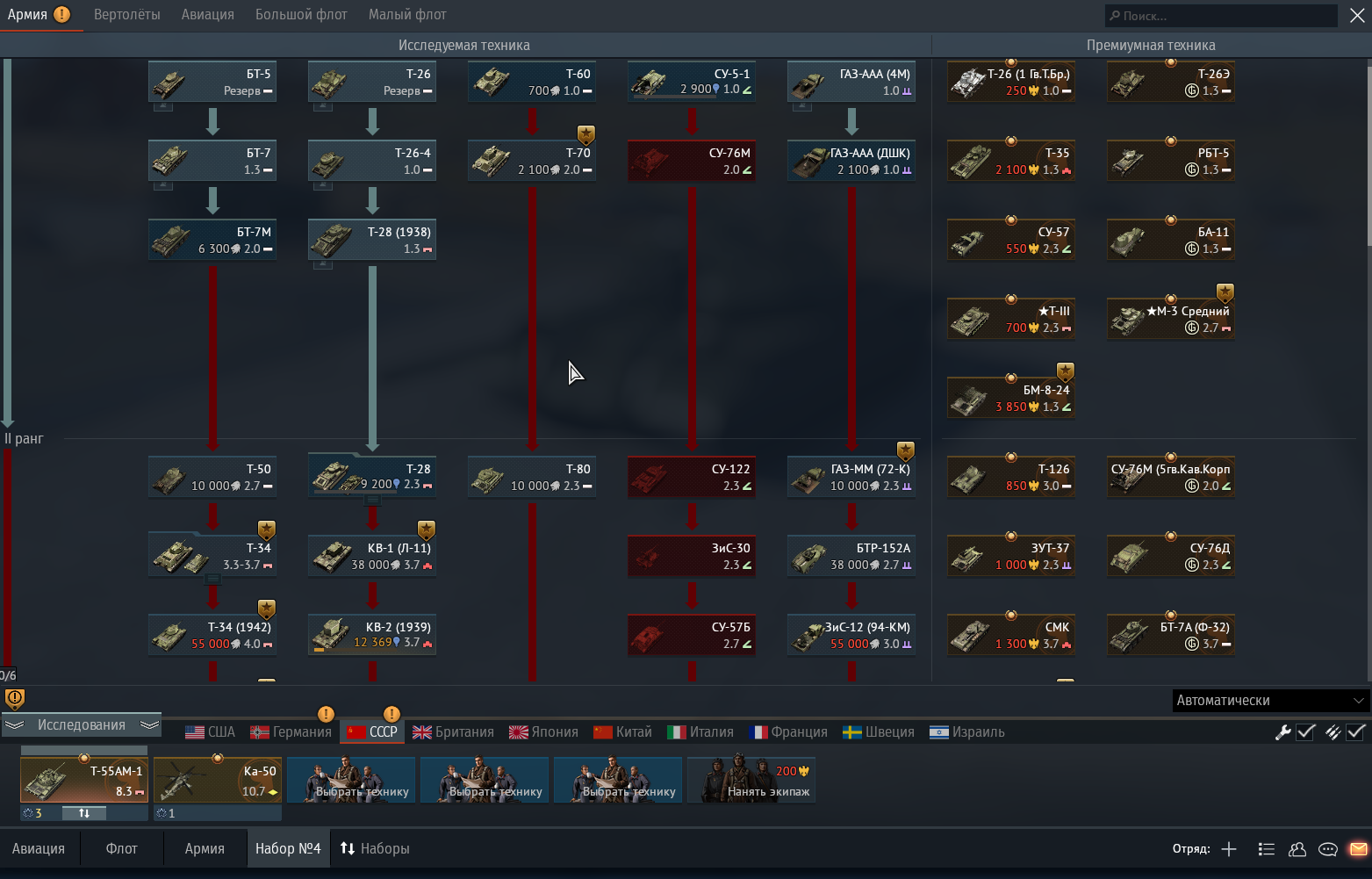Screen dimensions: 1372x879
Task: Select the Т-60 tank card
Action: click(x=532, y=82)
